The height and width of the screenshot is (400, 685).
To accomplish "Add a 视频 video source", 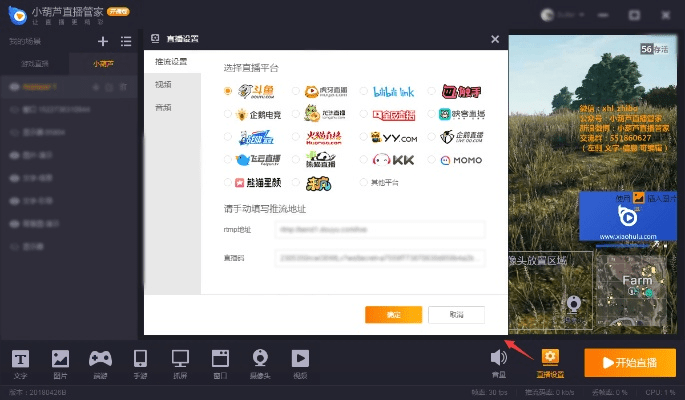I will click(300, 364).
